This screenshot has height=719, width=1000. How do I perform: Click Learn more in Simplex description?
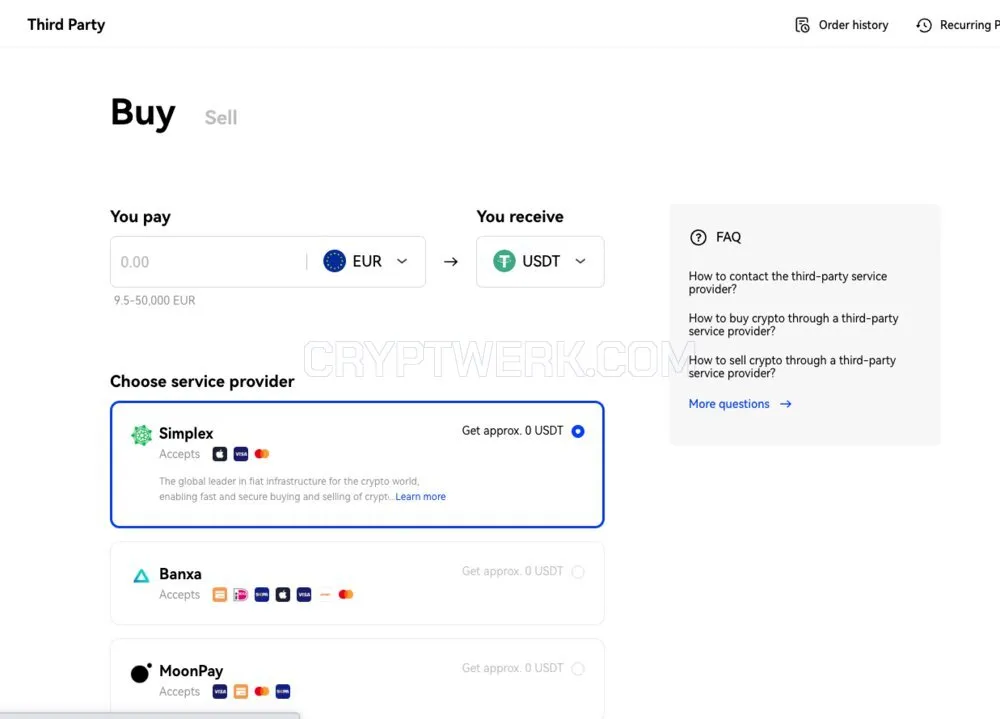(x=420, y=496)
